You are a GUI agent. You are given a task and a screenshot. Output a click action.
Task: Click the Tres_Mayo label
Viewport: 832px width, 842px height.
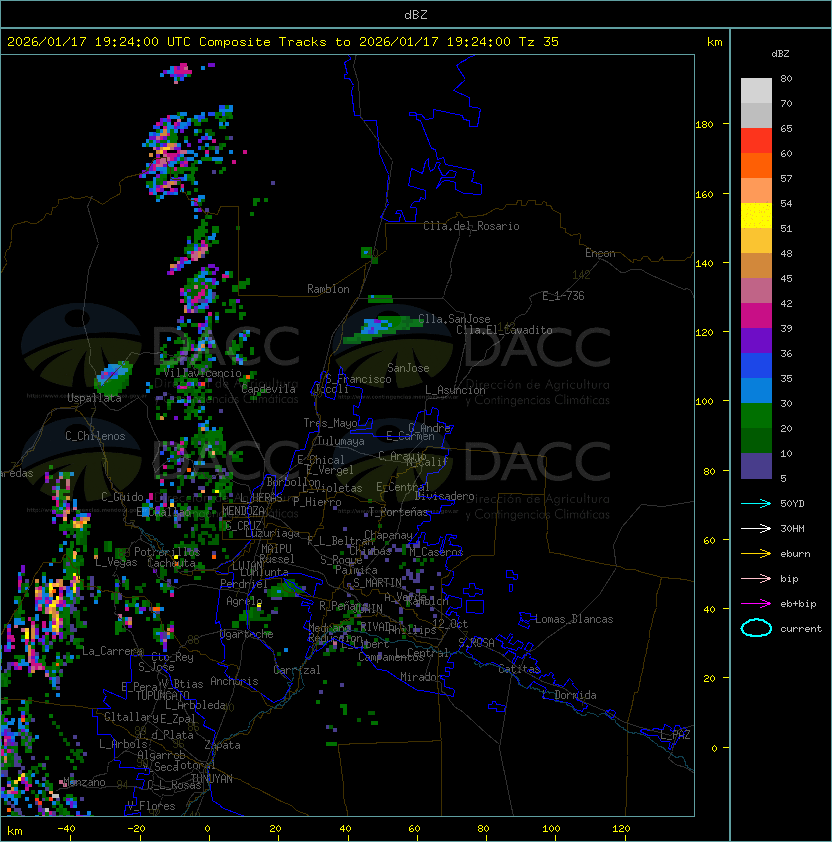click(330, 423)
